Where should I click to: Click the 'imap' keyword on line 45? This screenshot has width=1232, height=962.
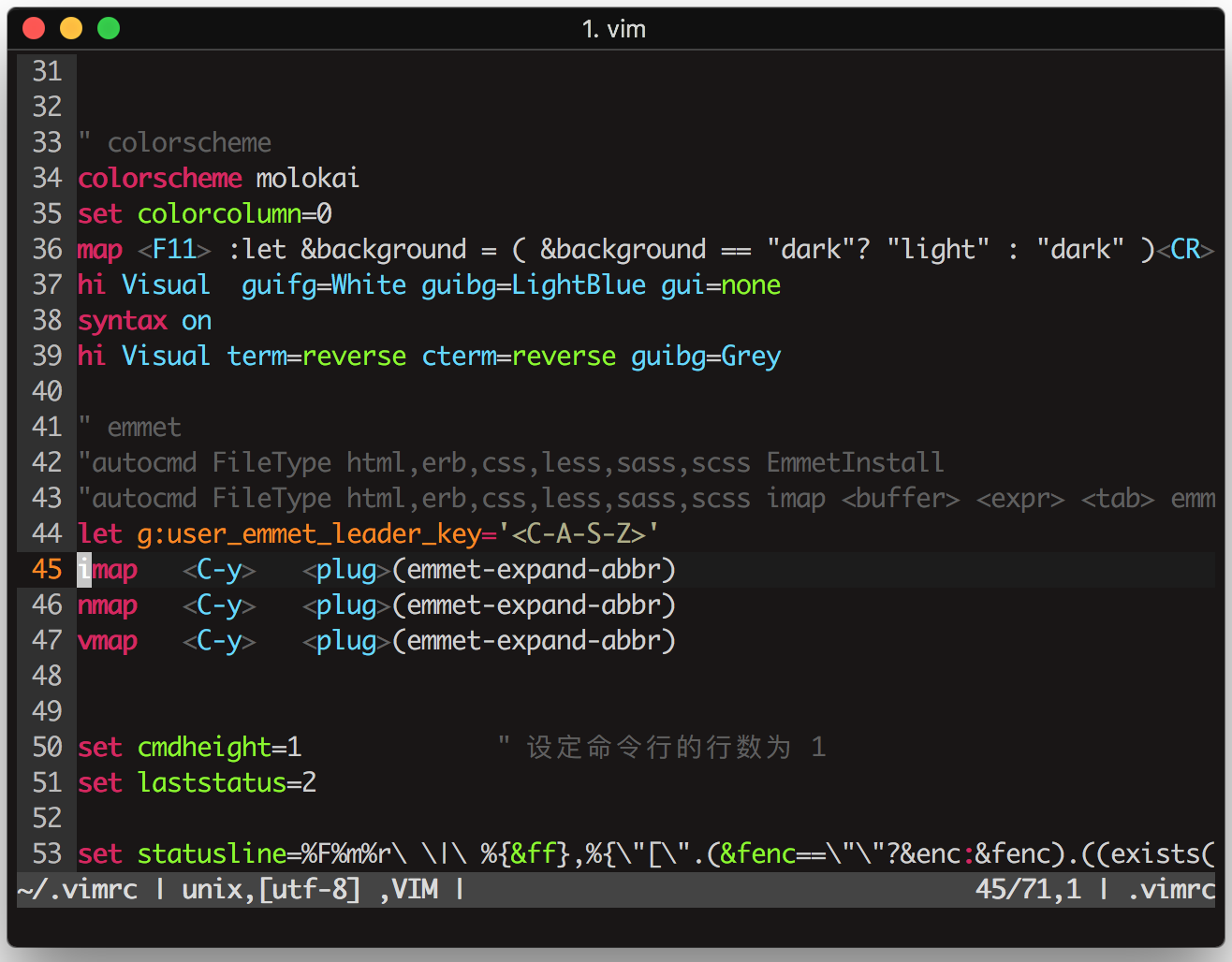click(x=108, y=569)
